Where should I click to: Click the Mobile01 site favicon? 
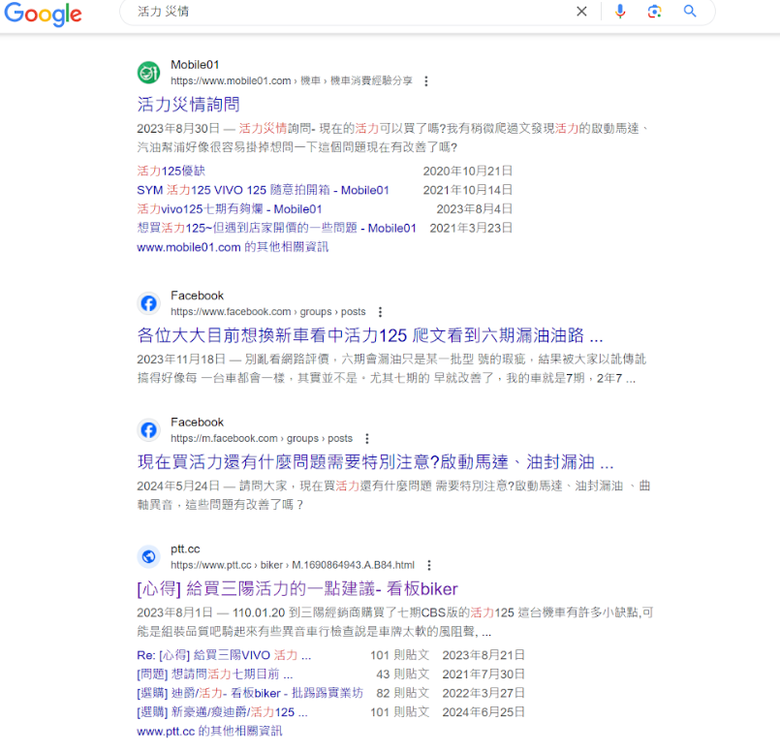(x=148, y=73)
